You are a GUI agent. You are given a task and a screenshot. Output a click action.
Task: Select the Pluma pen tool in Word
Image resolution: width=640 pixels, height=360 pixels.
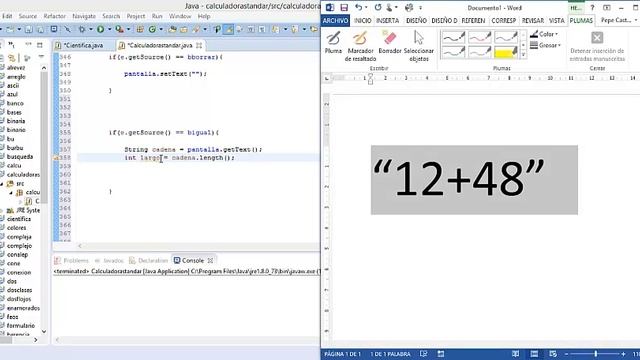333,42
